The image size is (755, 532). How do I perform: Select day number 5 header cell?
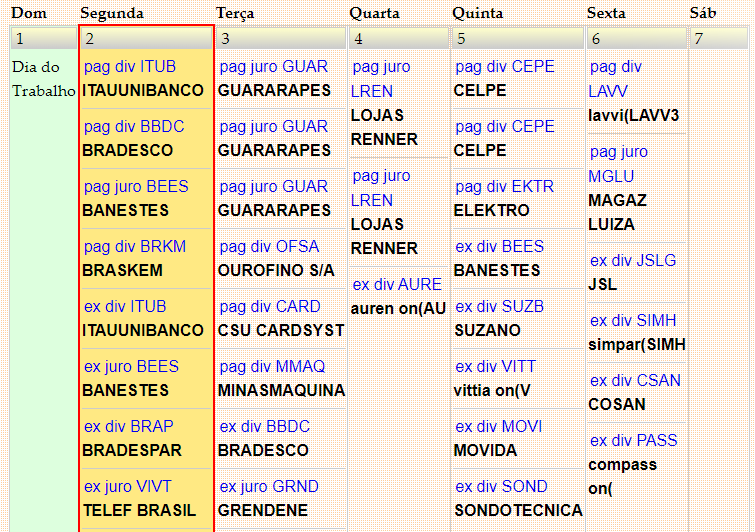coord(518,38)
